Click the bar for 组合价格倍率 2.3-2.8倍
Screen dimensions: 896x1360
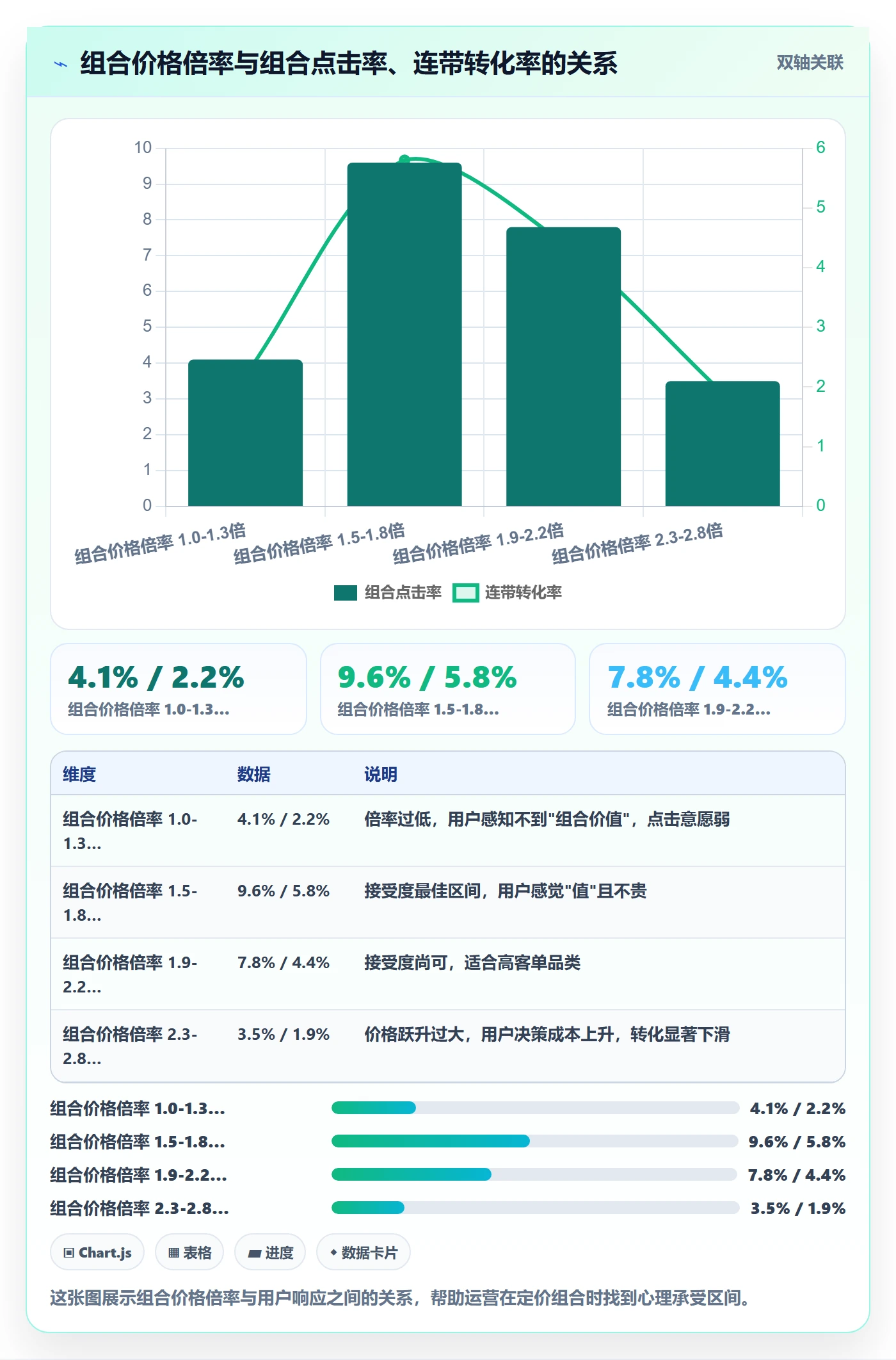[723, 443]
